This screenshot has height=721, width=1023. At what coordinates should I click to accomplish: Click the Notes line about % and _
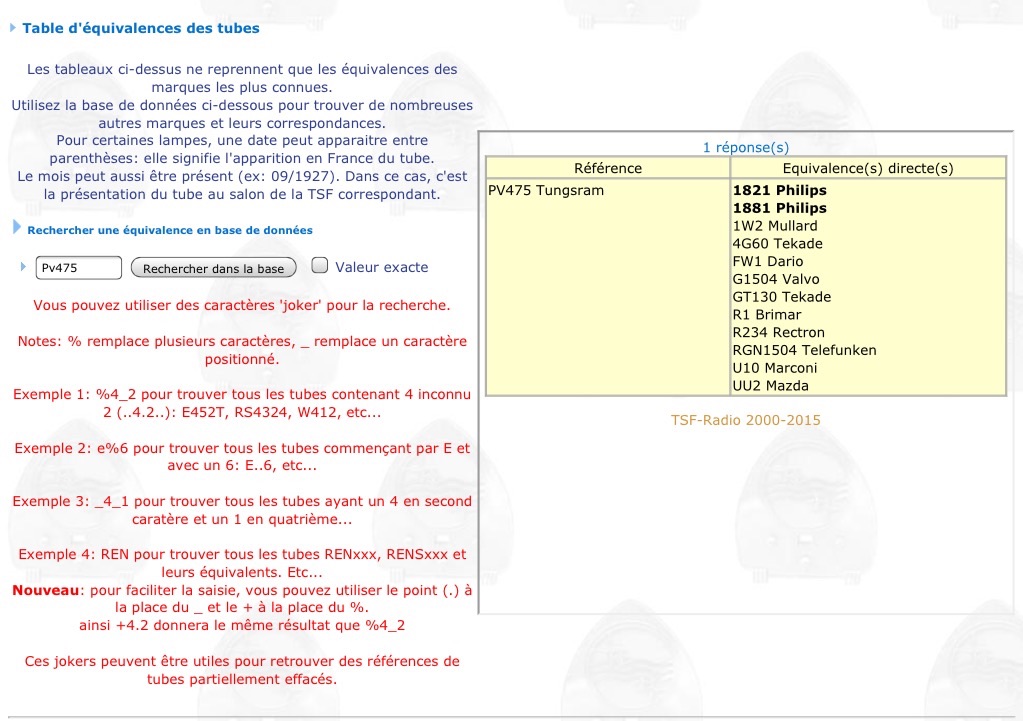coord(242,350)
